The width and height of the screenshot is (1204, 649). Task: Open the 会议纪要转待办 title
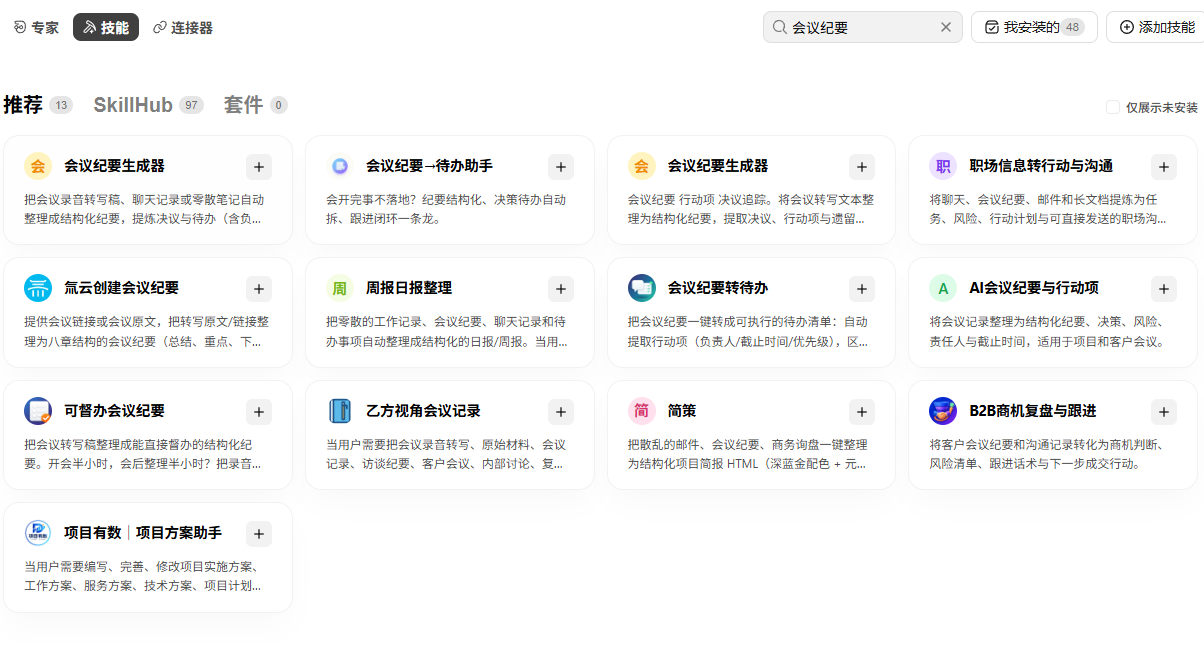[x=718, y=288]
